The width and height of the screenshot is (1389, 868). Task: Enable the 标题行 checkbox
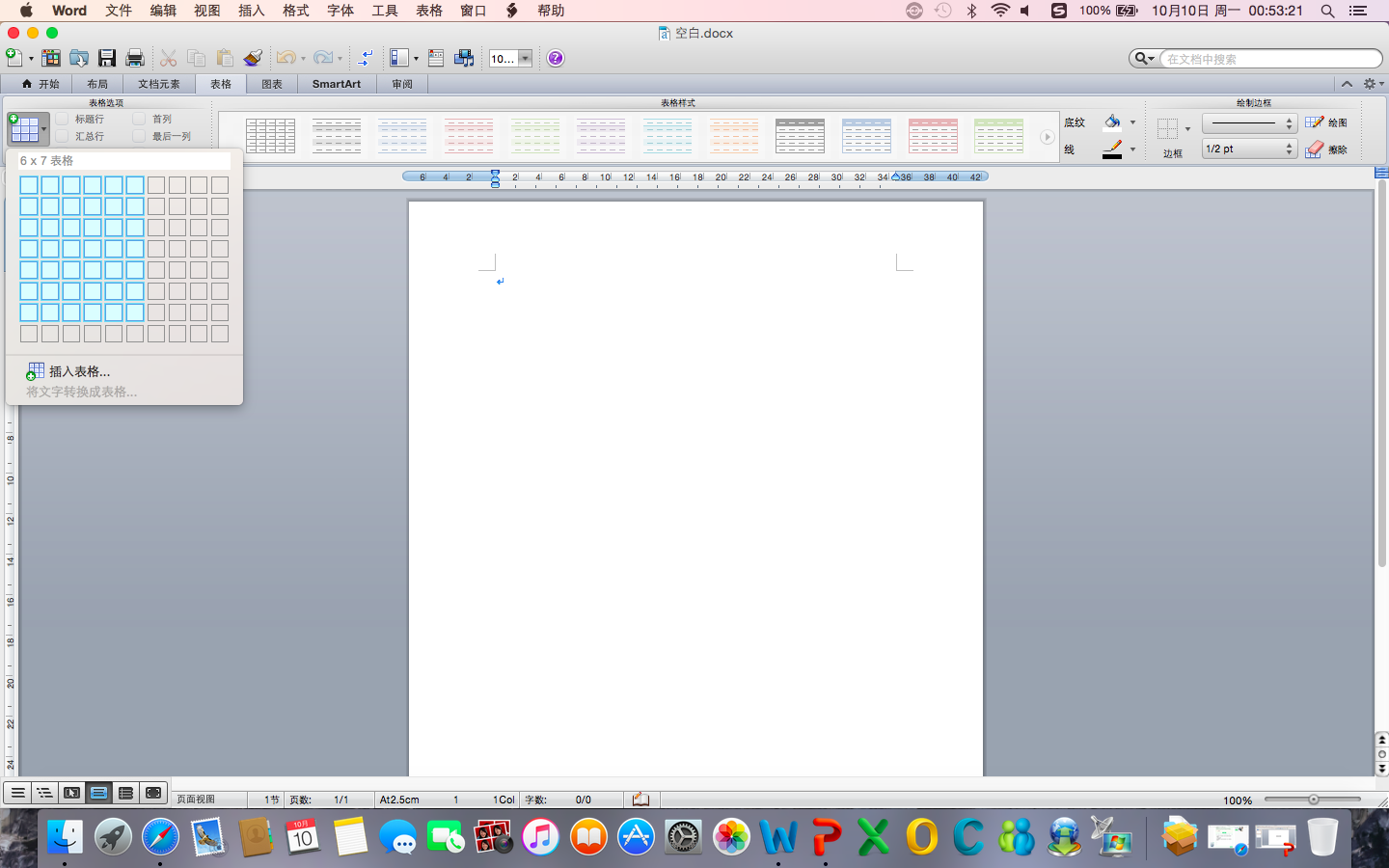click(x=63, y=120)
